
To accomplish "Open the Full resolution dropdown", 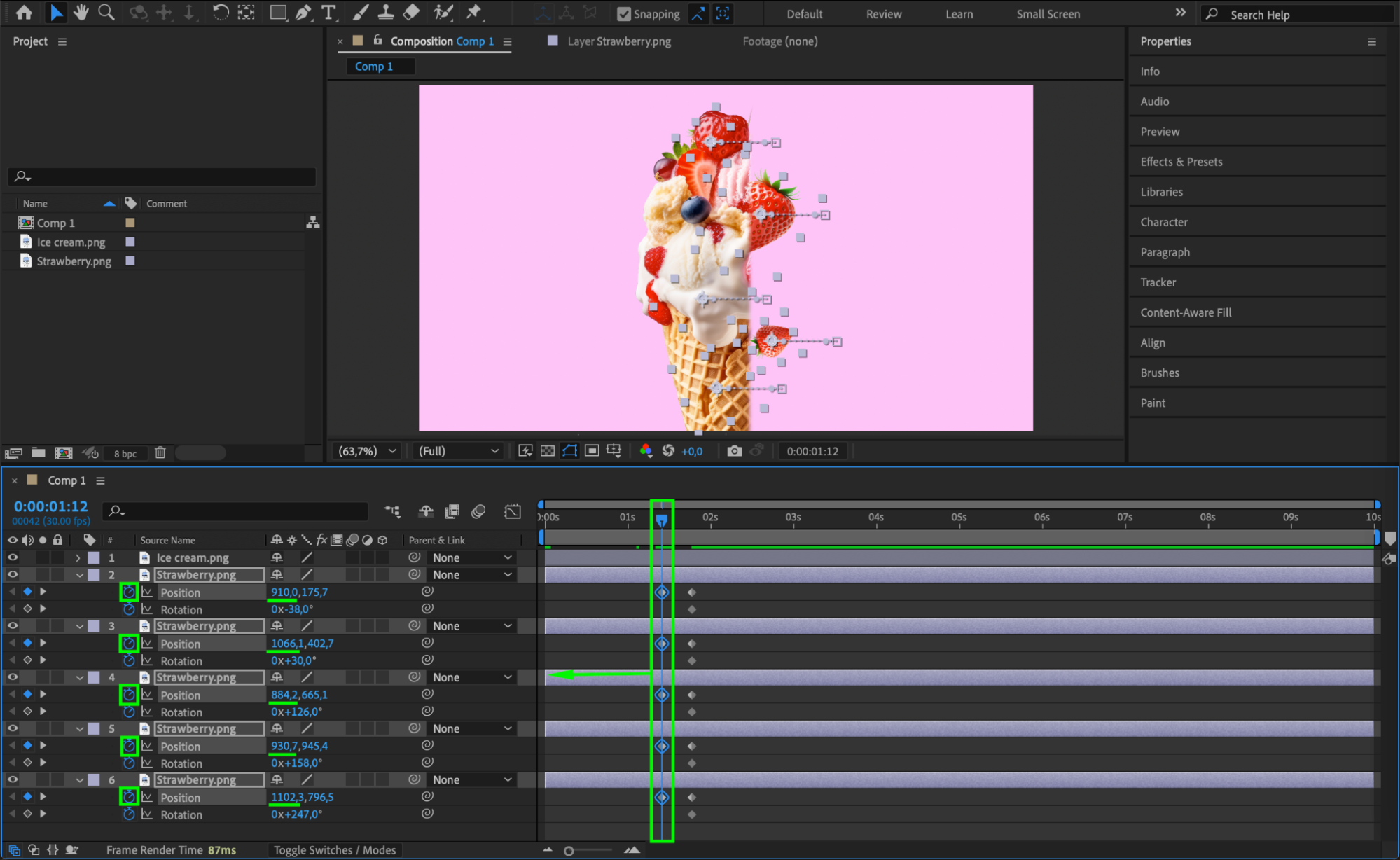I will click(458, 451).
